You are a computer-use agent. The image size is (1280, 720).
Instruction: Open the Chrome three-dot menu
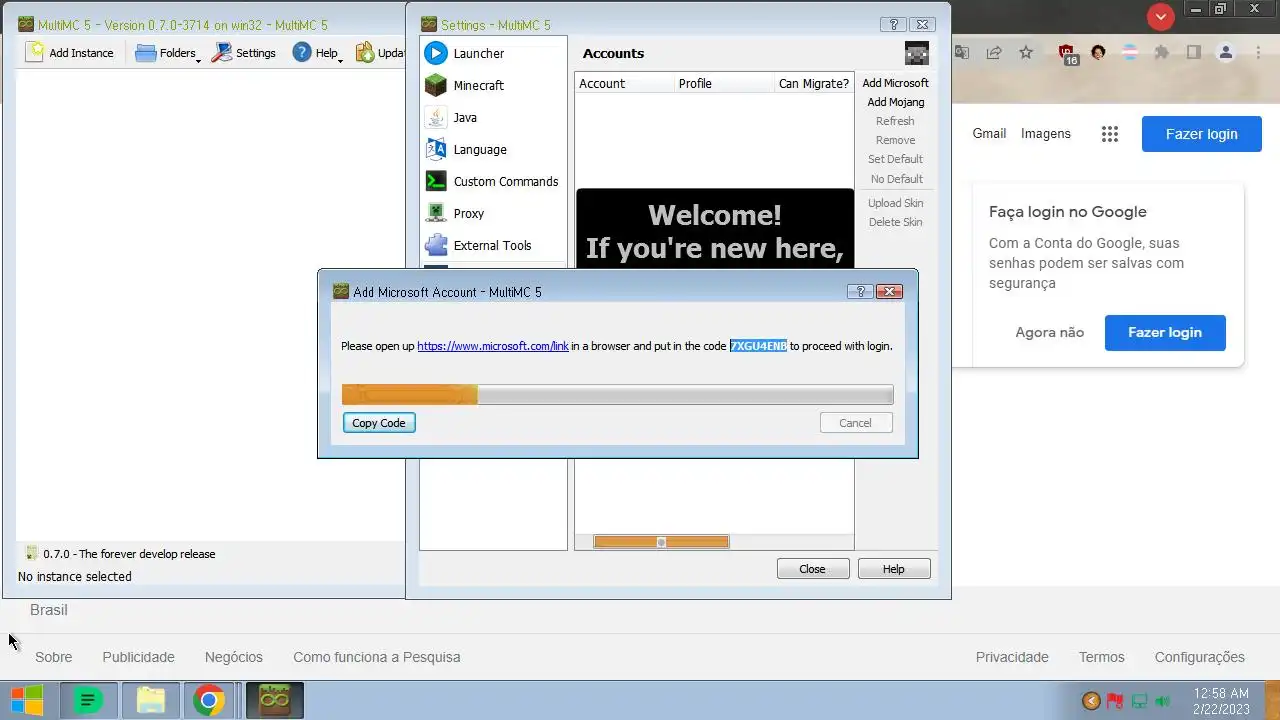click(x=1258, y=53)
